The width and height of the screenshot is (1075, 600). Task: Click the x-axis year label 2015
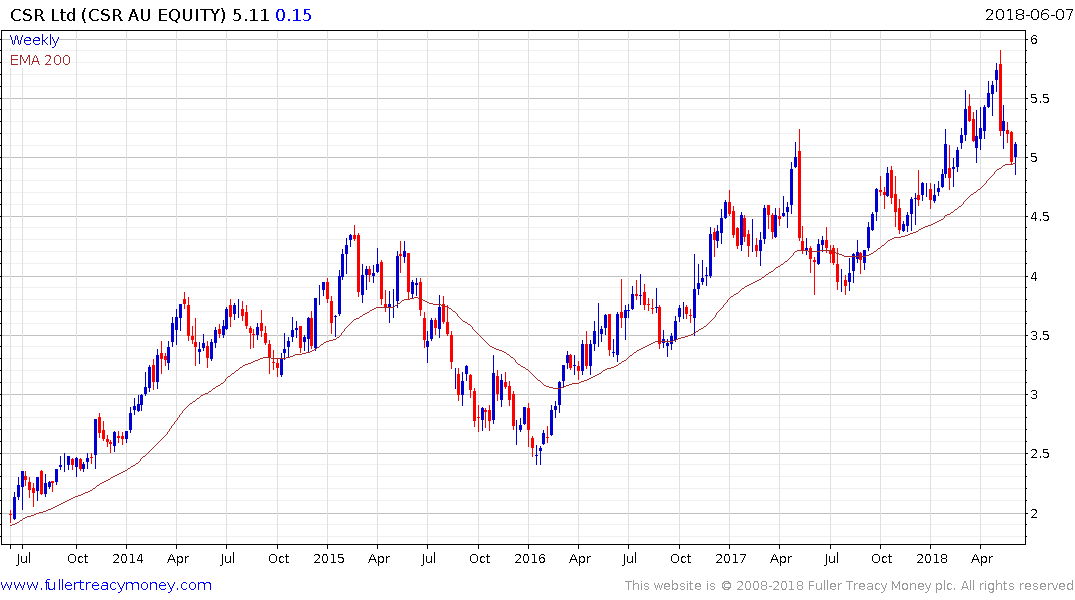tap(328, 558)
